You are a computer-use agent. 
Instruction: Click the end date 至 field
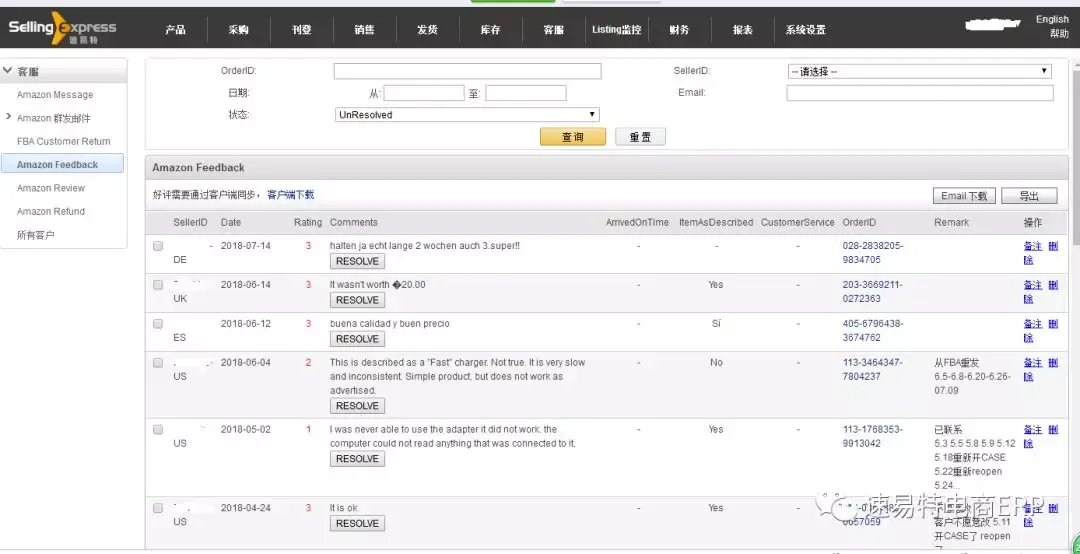pyautogui.click(x=526, y=93)
